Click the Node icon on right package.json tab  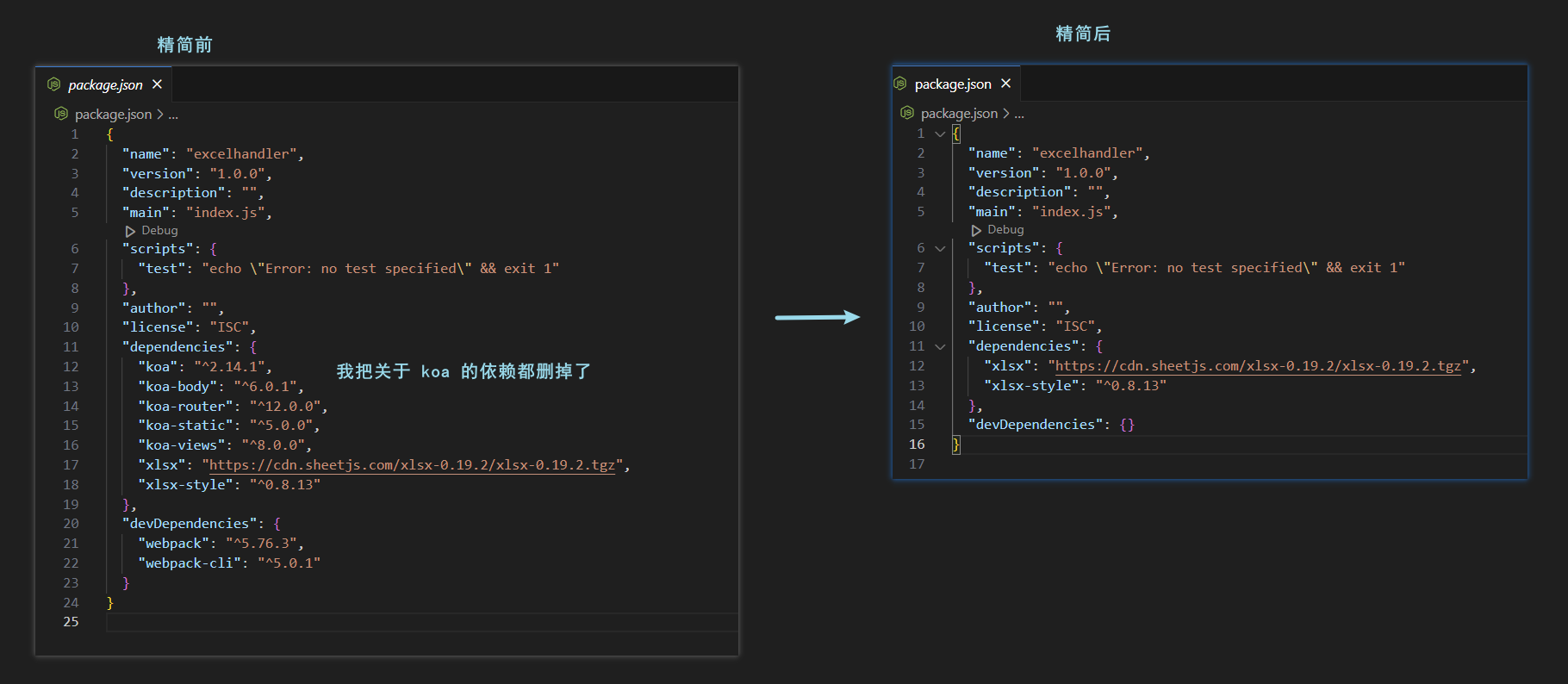tap(899, 84)
